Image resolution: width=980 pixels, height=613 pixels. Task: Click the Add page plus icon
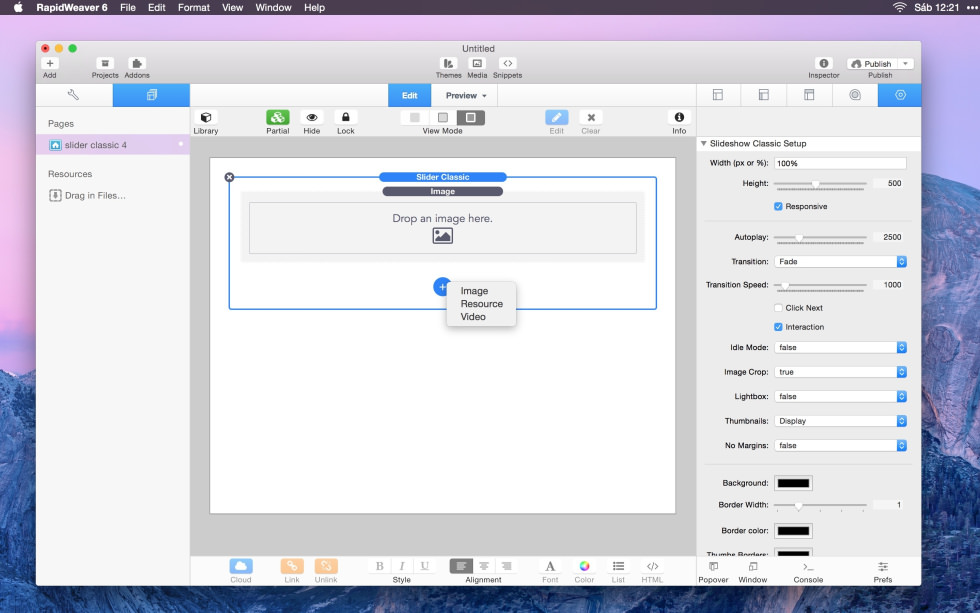pos(50,63)
